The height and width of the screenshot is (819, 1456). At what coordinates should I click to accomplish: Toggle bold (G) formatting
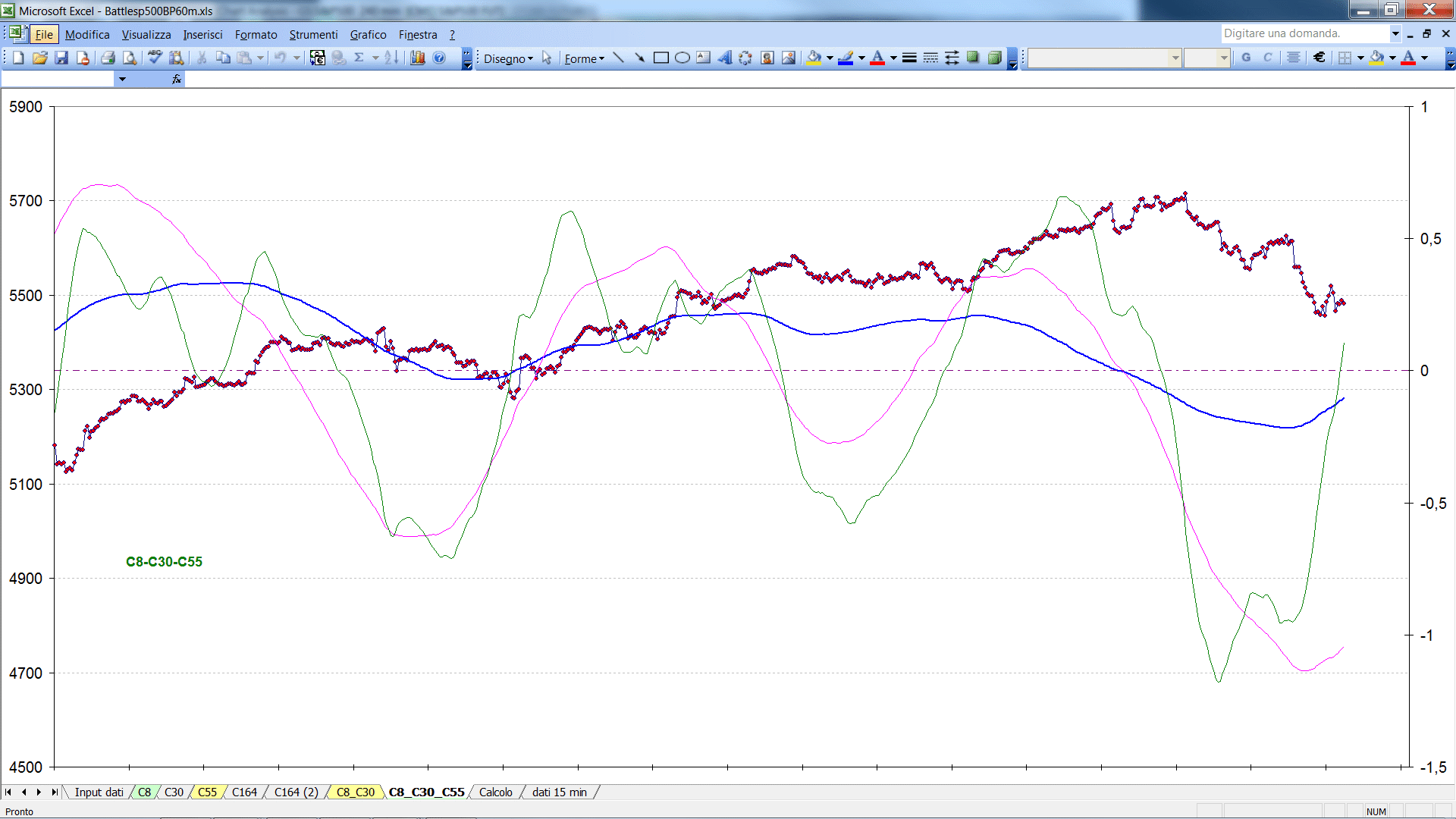pyautogui.click(x=1246, y=58)
